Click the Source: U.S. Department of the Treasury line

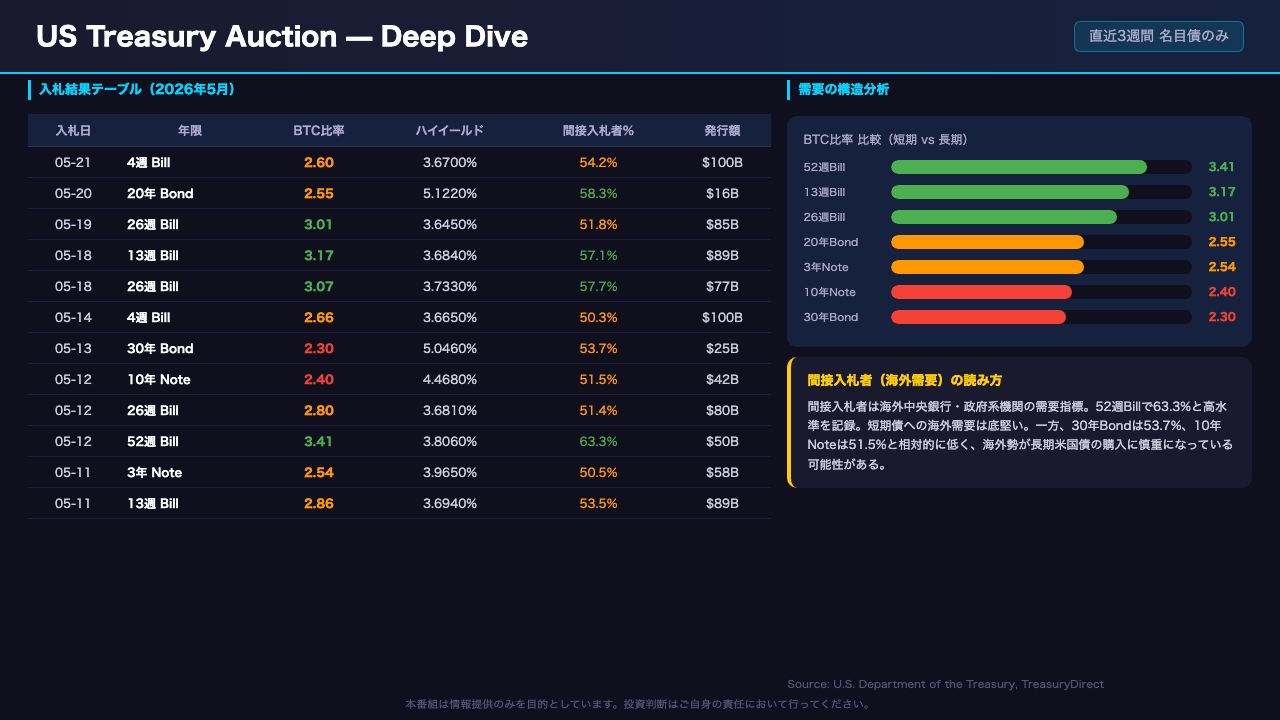946,684
